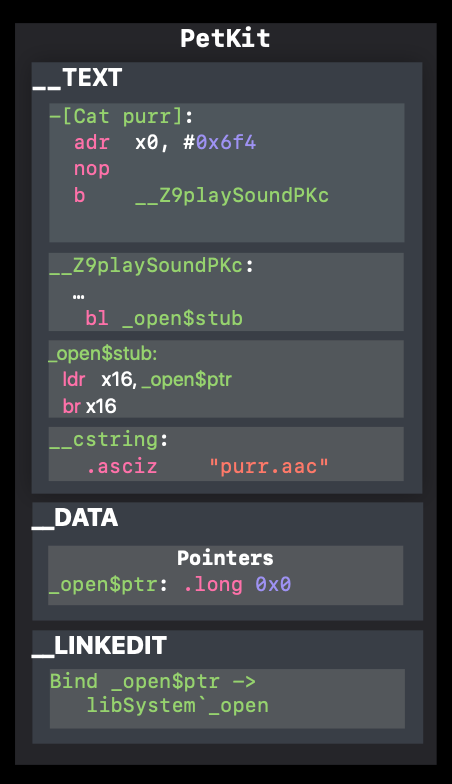Select the br x16 instruction

90,406
